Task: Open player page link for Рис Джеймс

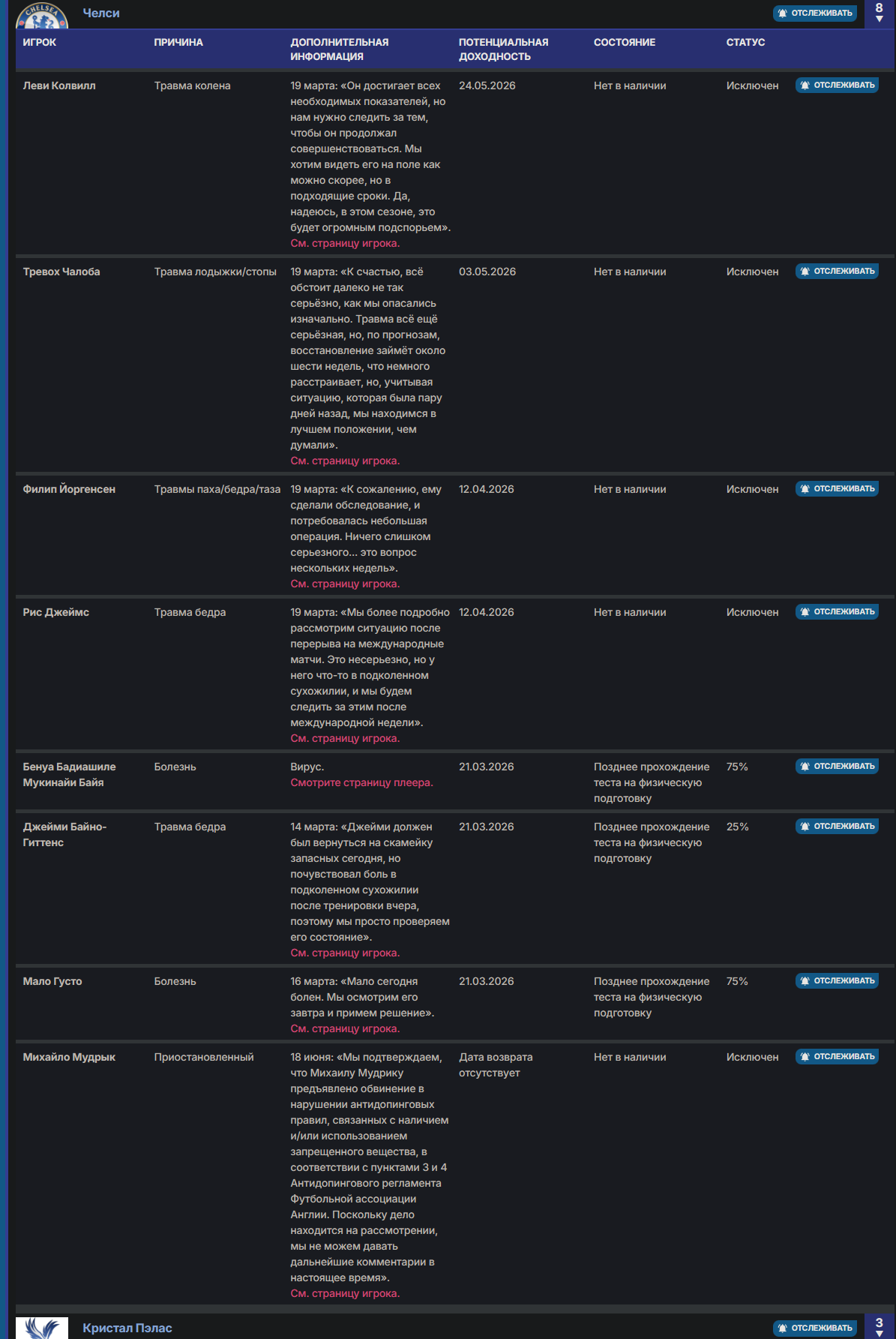Action: coord(345,738)
